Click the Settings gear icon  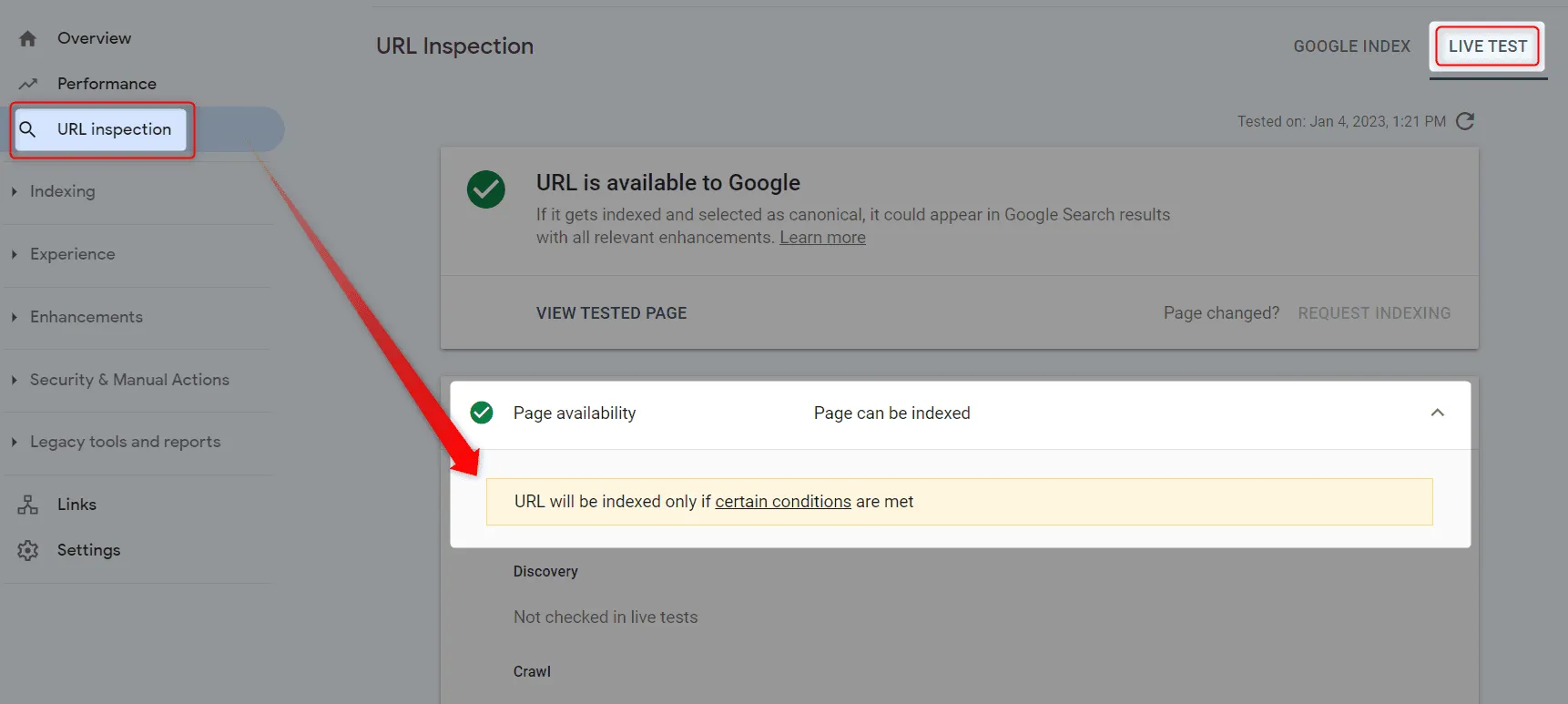click(x=28, y=550)
